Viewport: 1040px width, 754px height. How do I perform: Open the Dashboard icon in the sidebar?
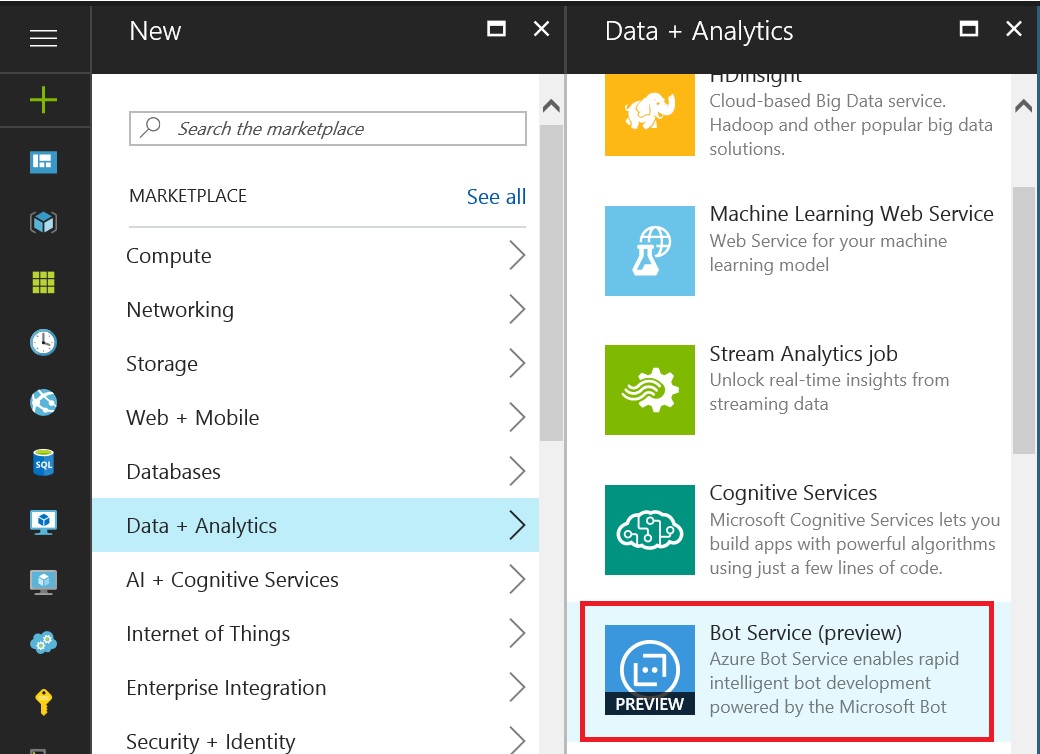point(44,161)
